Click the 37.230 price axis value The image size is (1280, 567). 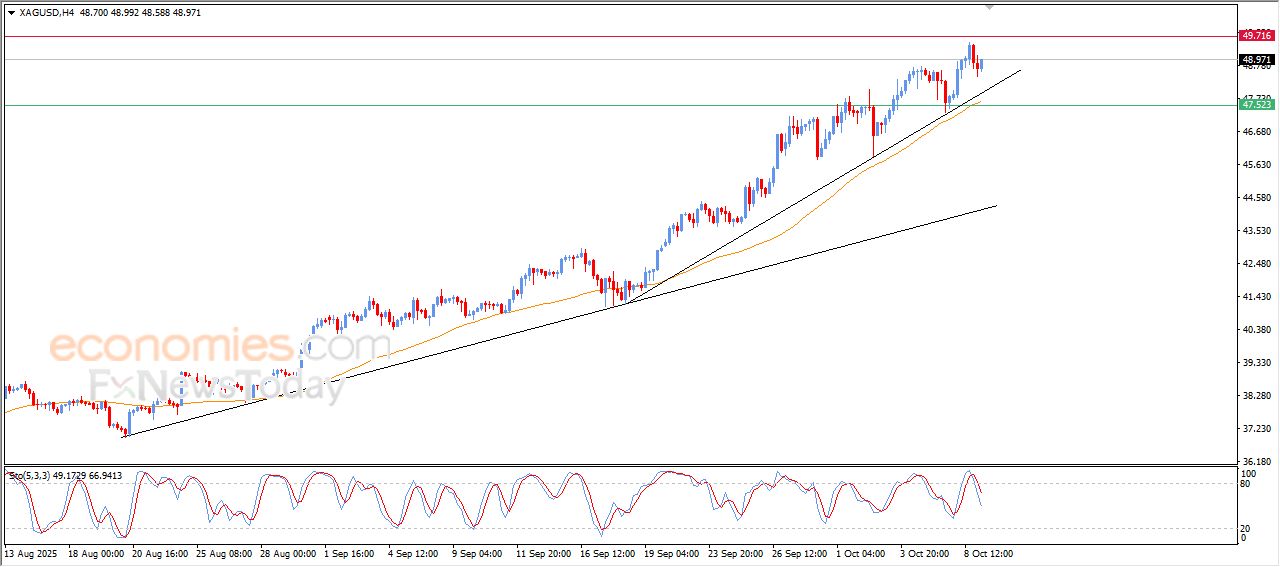coord(1256,429)
